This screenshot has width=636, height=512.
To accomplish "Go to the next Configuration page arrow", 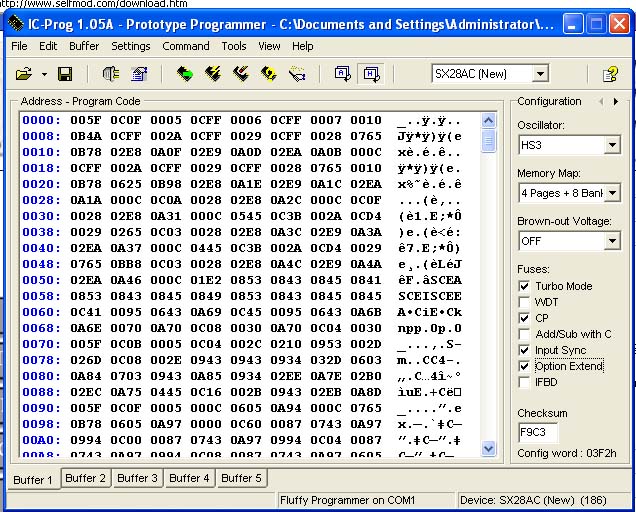I will (616, 101).
